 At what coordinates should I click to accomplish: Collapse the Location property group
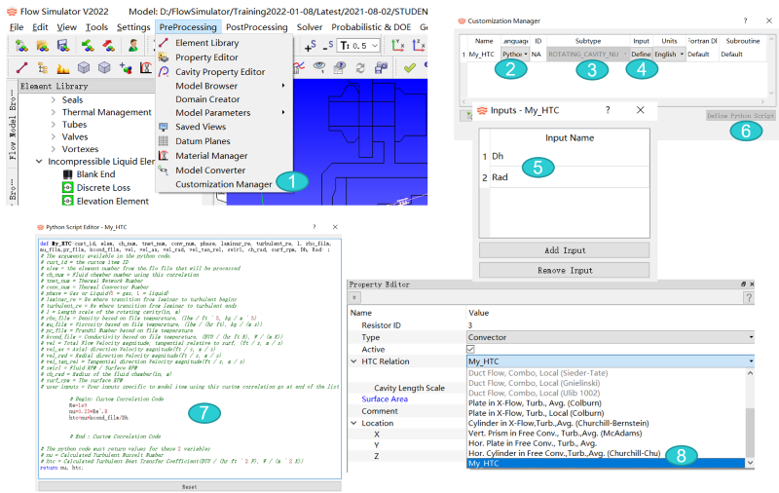pyautogui.click(x=354, y=423)
